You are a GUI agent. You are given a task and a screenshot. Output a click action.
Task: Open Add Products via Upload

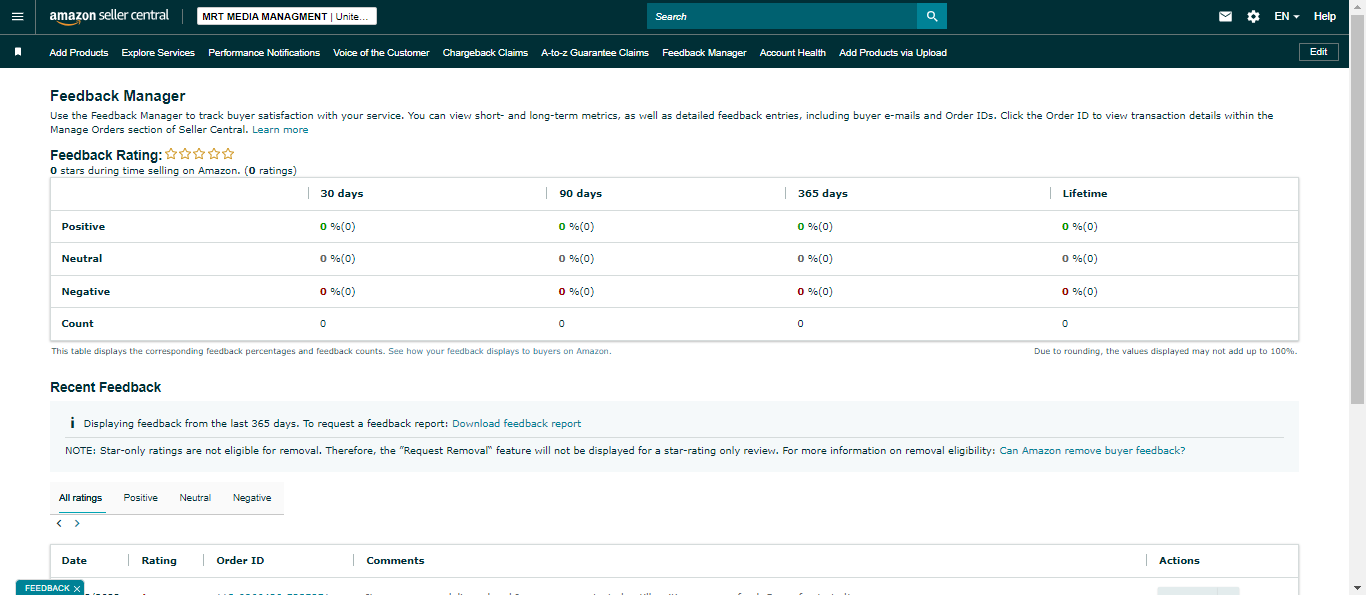point(893,53)
